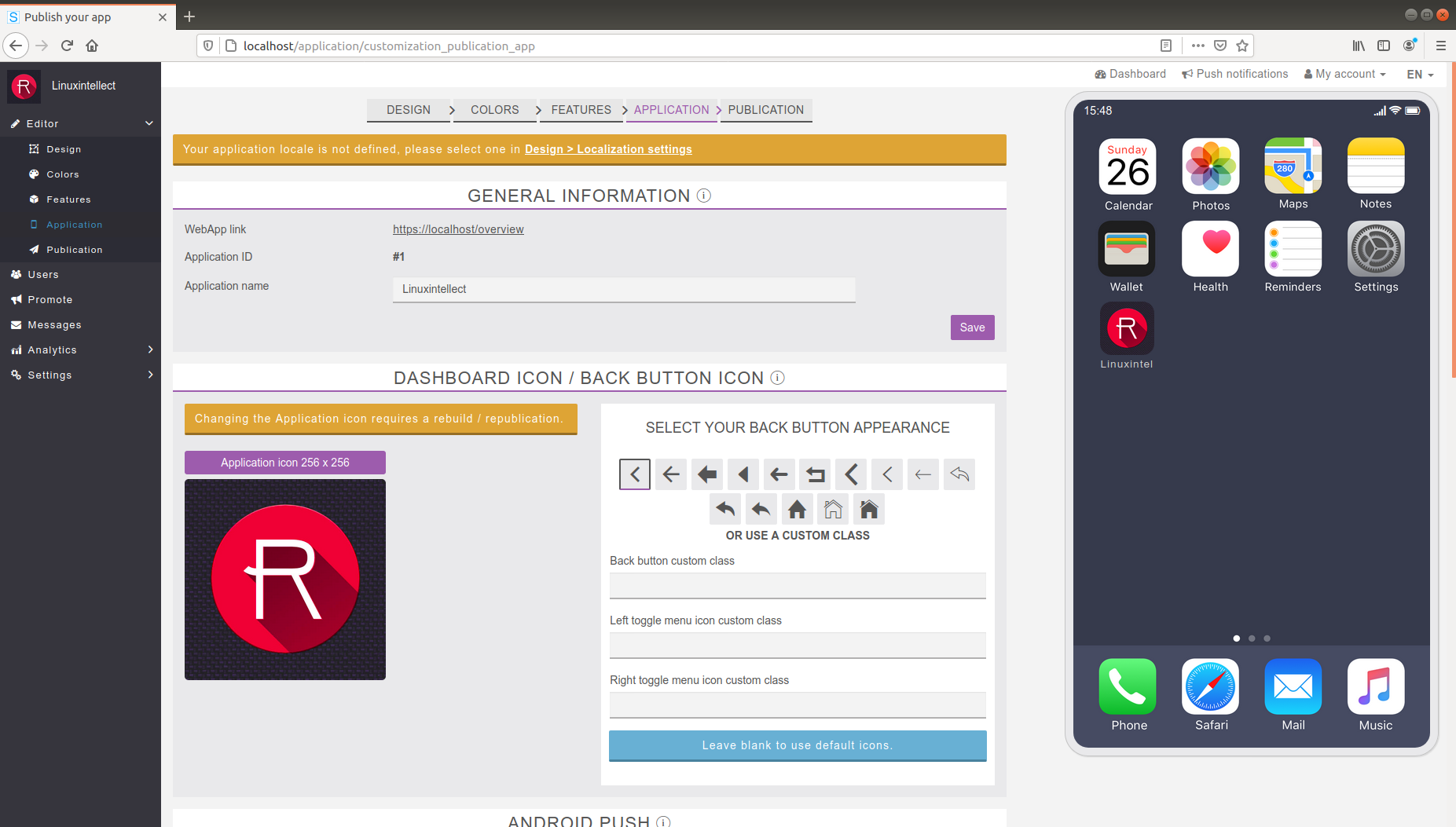The image size is (1456, 827).
Task: Select the curved undo arrow back button style
Action: tap(959, 474)
